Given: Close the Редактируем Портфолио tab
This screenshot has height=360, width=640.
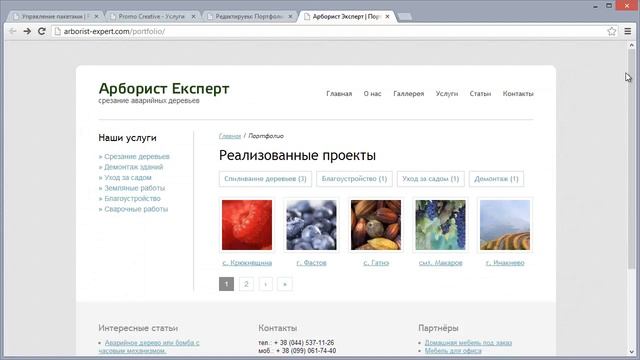Looking at the screenshot, I should (x=290, y=17).
